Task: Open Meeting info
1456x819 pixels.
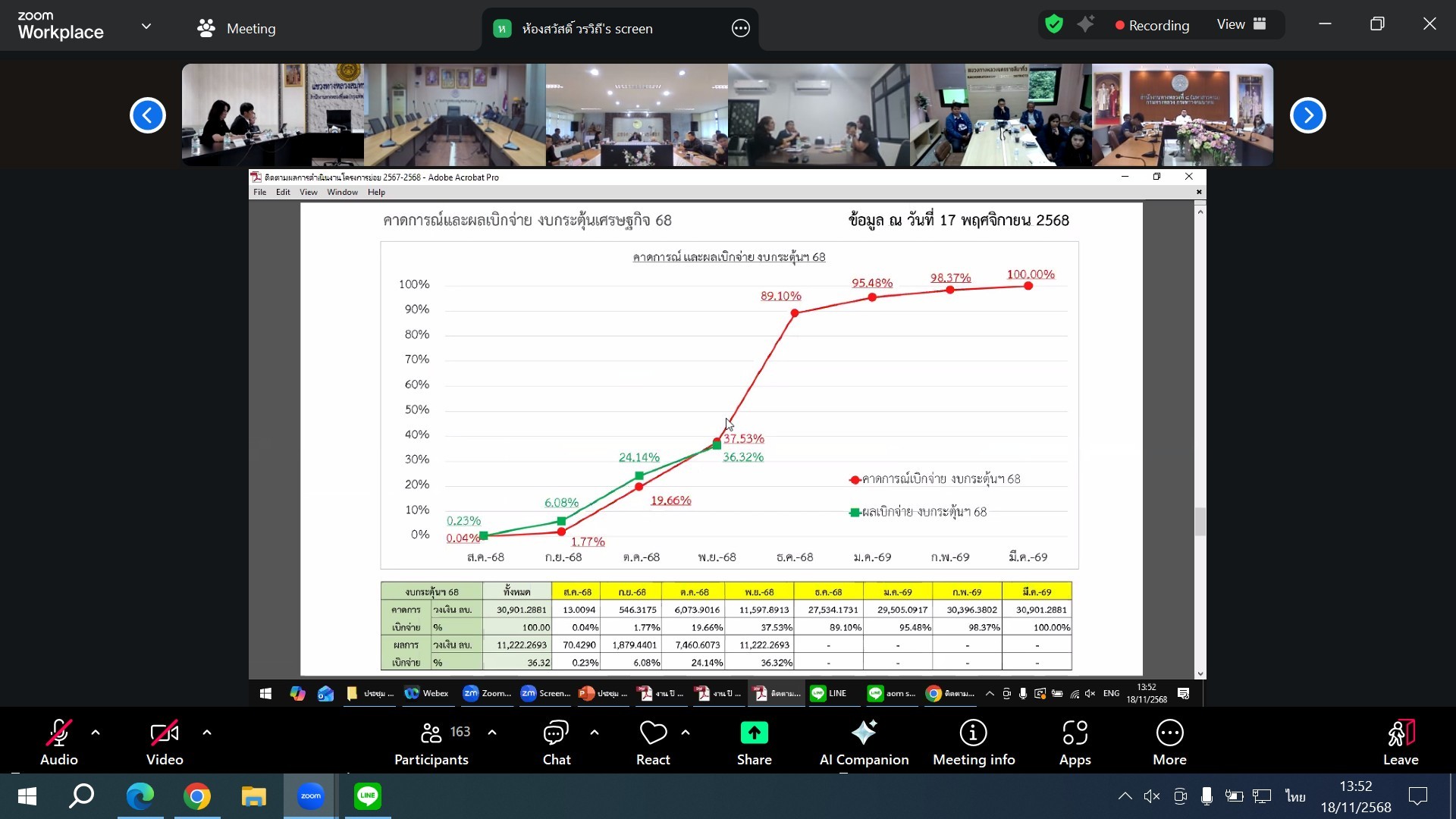Action: [973, 733]
